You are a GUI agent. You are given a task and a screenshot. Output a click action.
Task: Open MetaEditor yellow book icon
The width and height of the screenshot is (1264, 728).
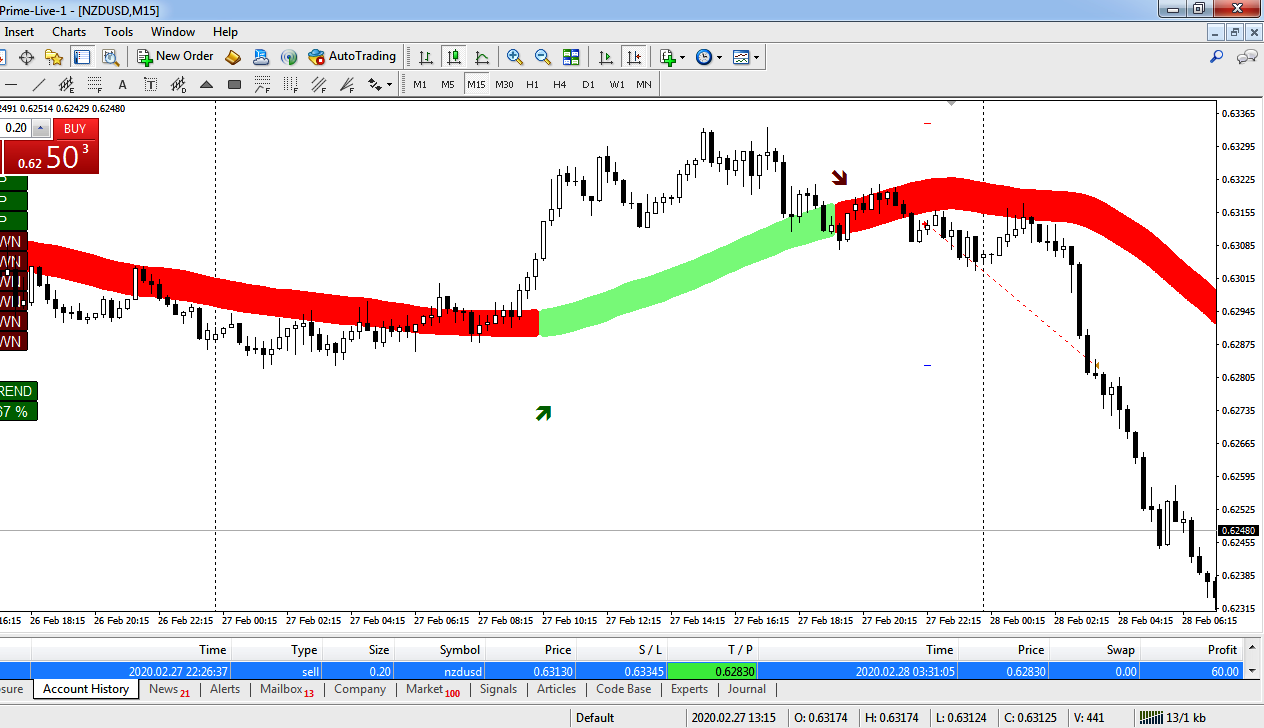click(233, 57)
